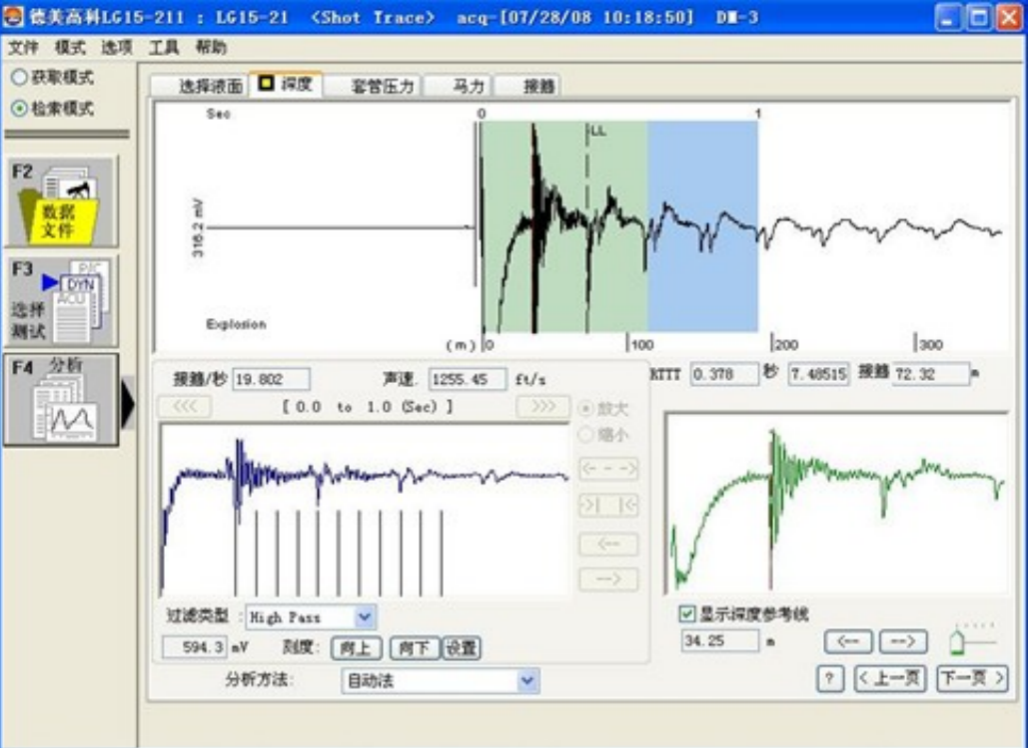This screenshot has height=748, width=1028.
Task: Click the left arrow button under the depth reference checkbox
Action: click(x=848, y=641)
